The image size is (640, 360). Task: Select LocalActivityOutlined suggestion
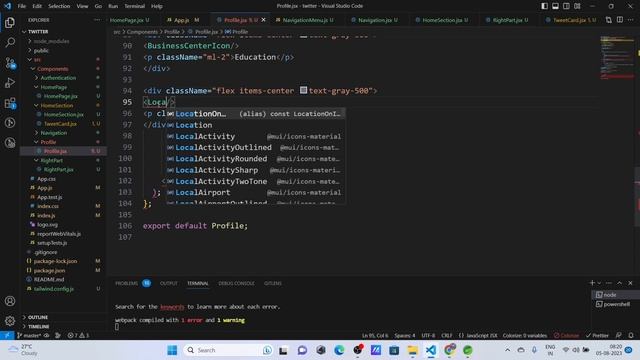tap(256, 148)
